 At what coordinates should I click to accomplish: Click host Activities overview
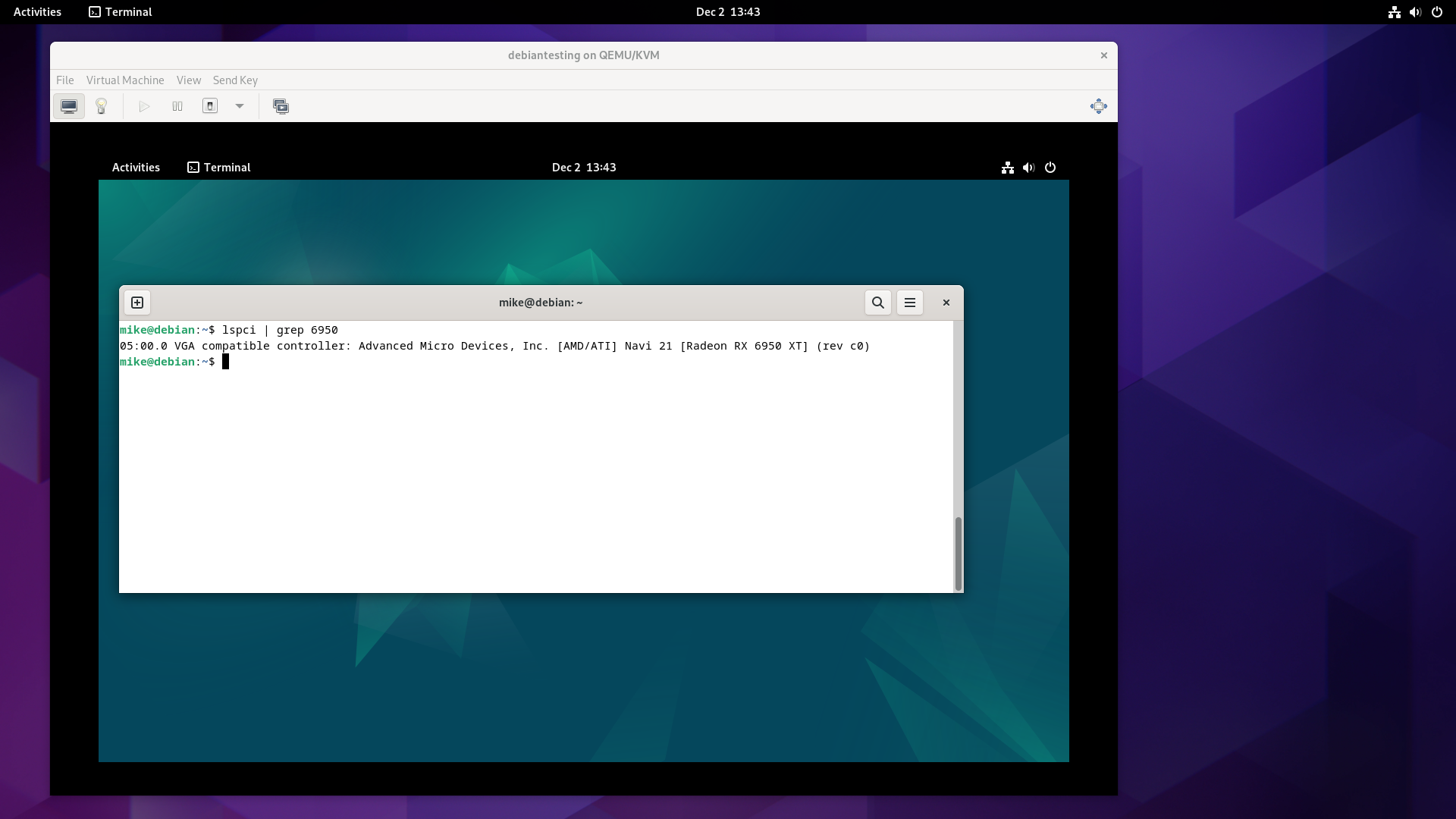coord(37,12)
